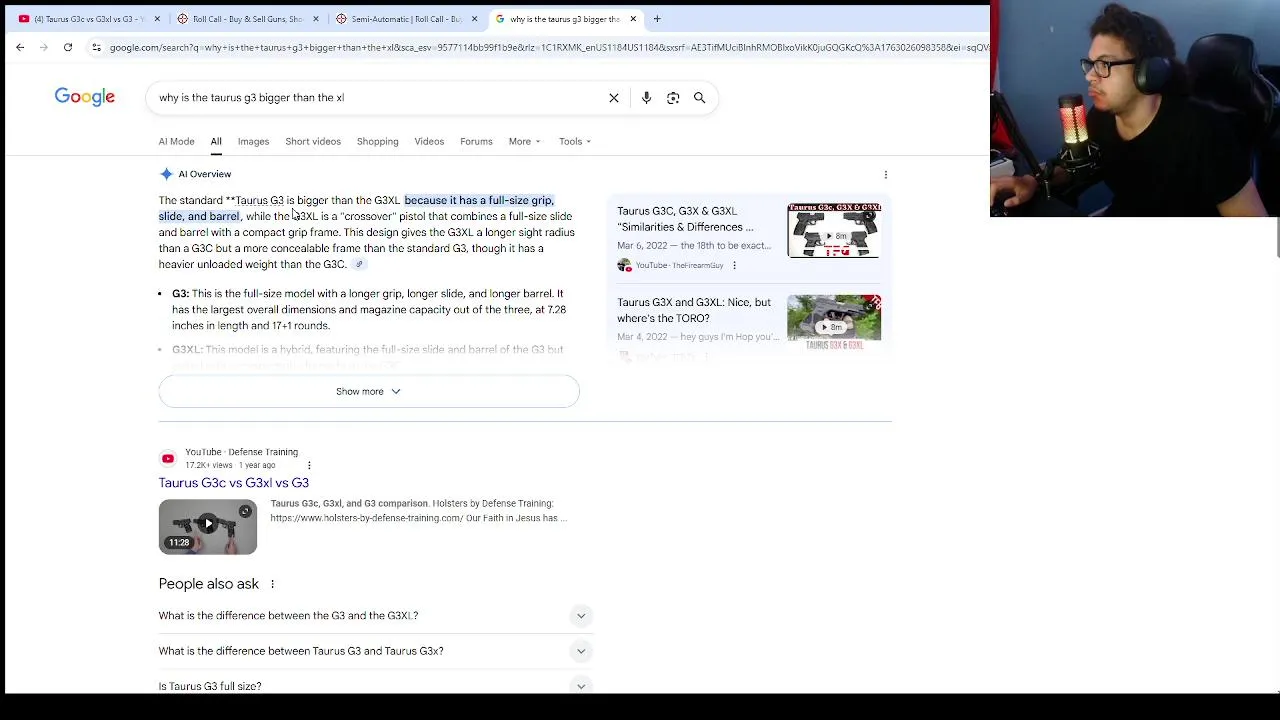1280x720 pixels.
Task: Select the Forums search filter
Action: 476,141
